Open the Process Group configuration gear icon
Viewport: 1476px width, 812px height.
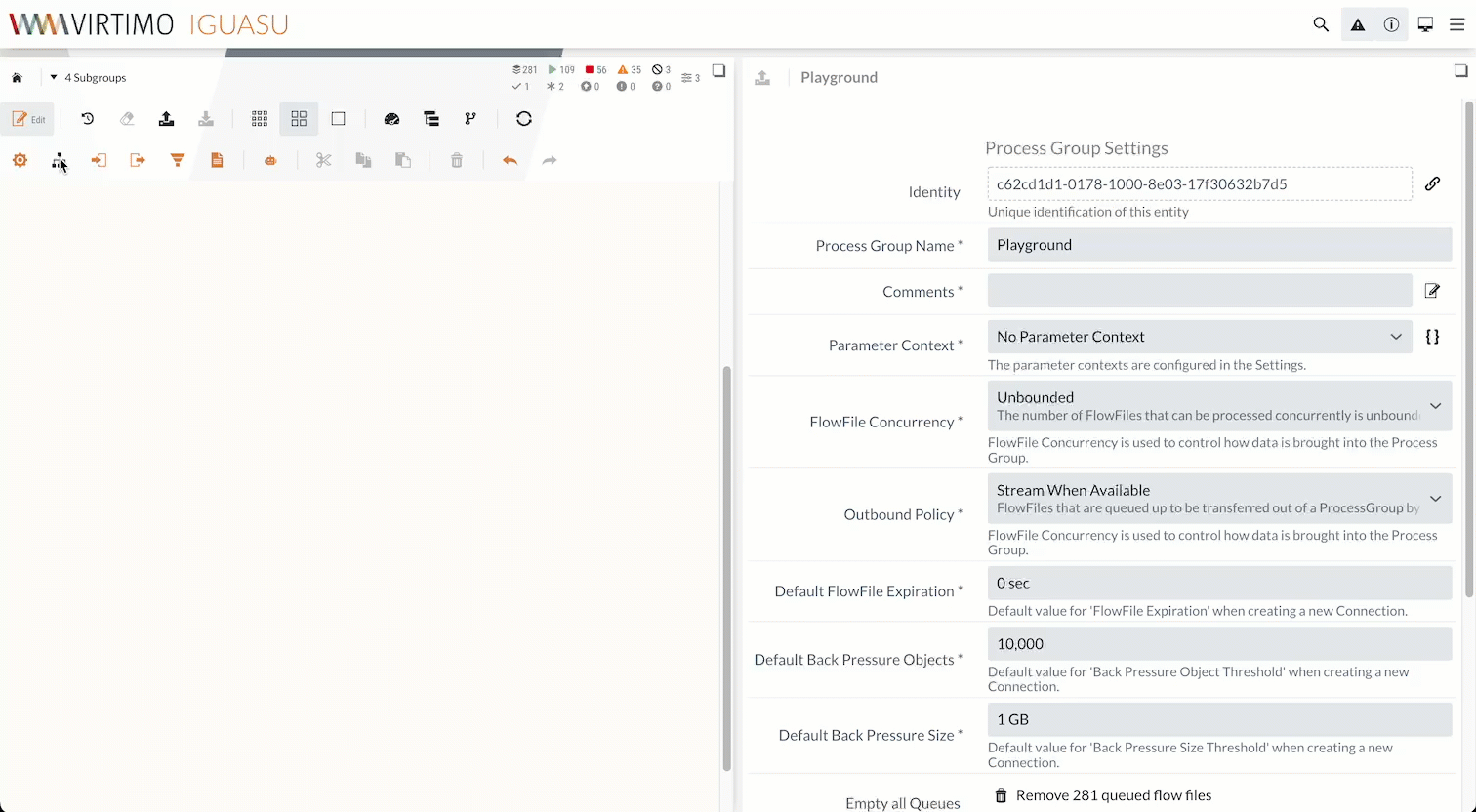click(20, 160)
